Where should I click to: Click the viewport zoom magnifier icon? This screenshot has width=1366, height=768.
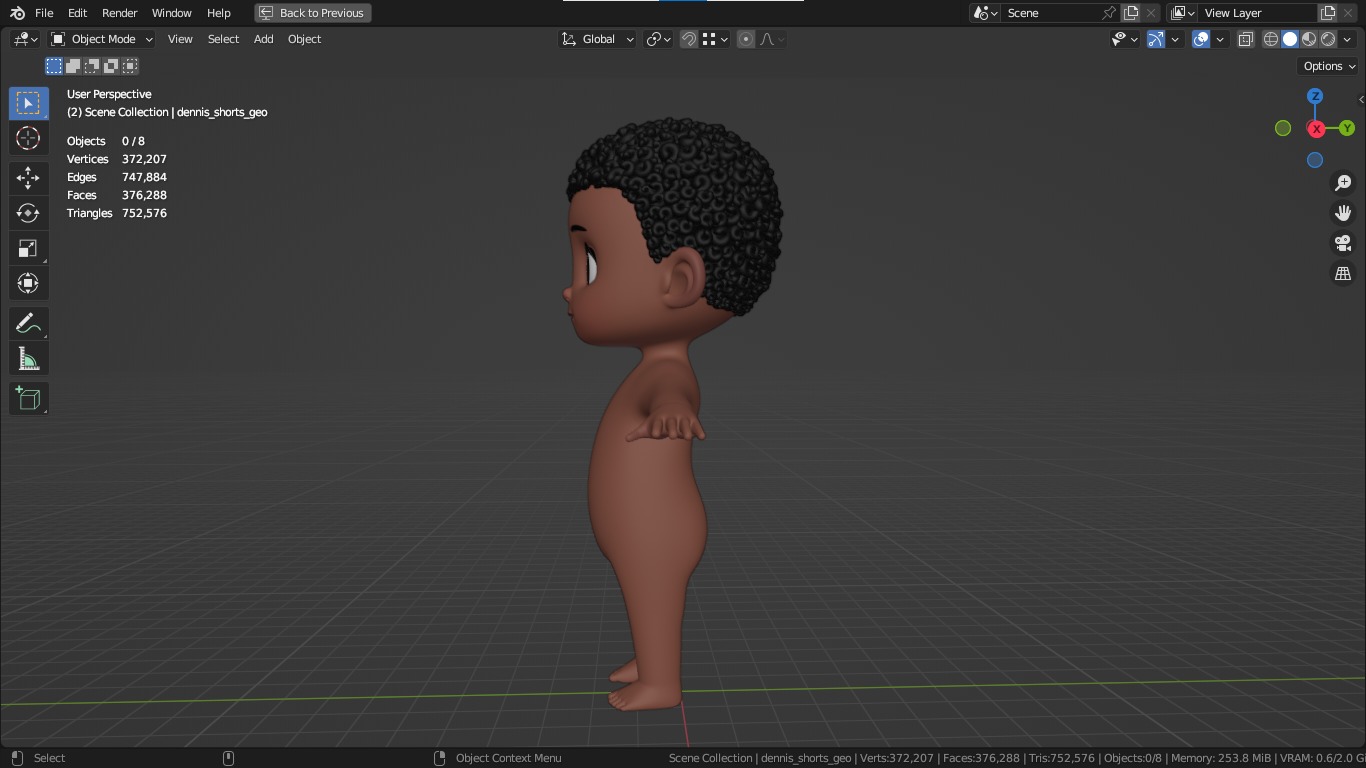(x=1343, y=183)
